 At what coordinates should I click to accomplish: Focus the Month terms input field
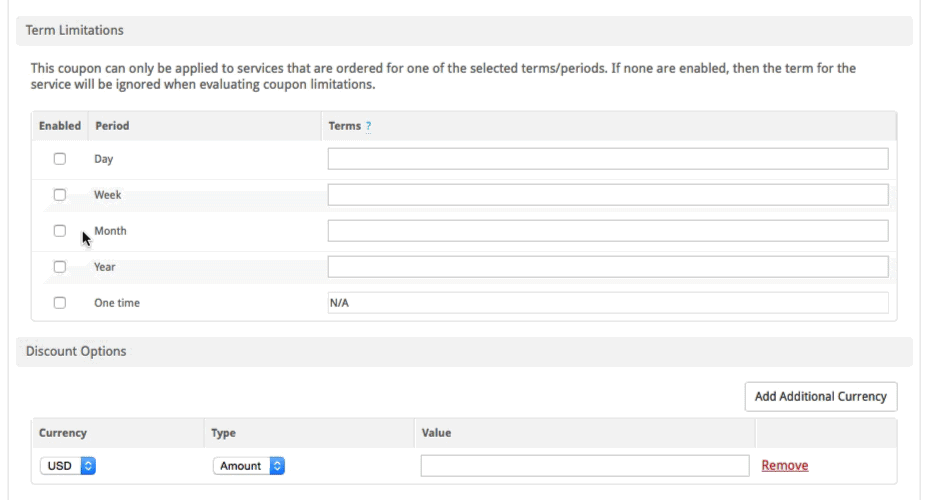click(608, 231)
